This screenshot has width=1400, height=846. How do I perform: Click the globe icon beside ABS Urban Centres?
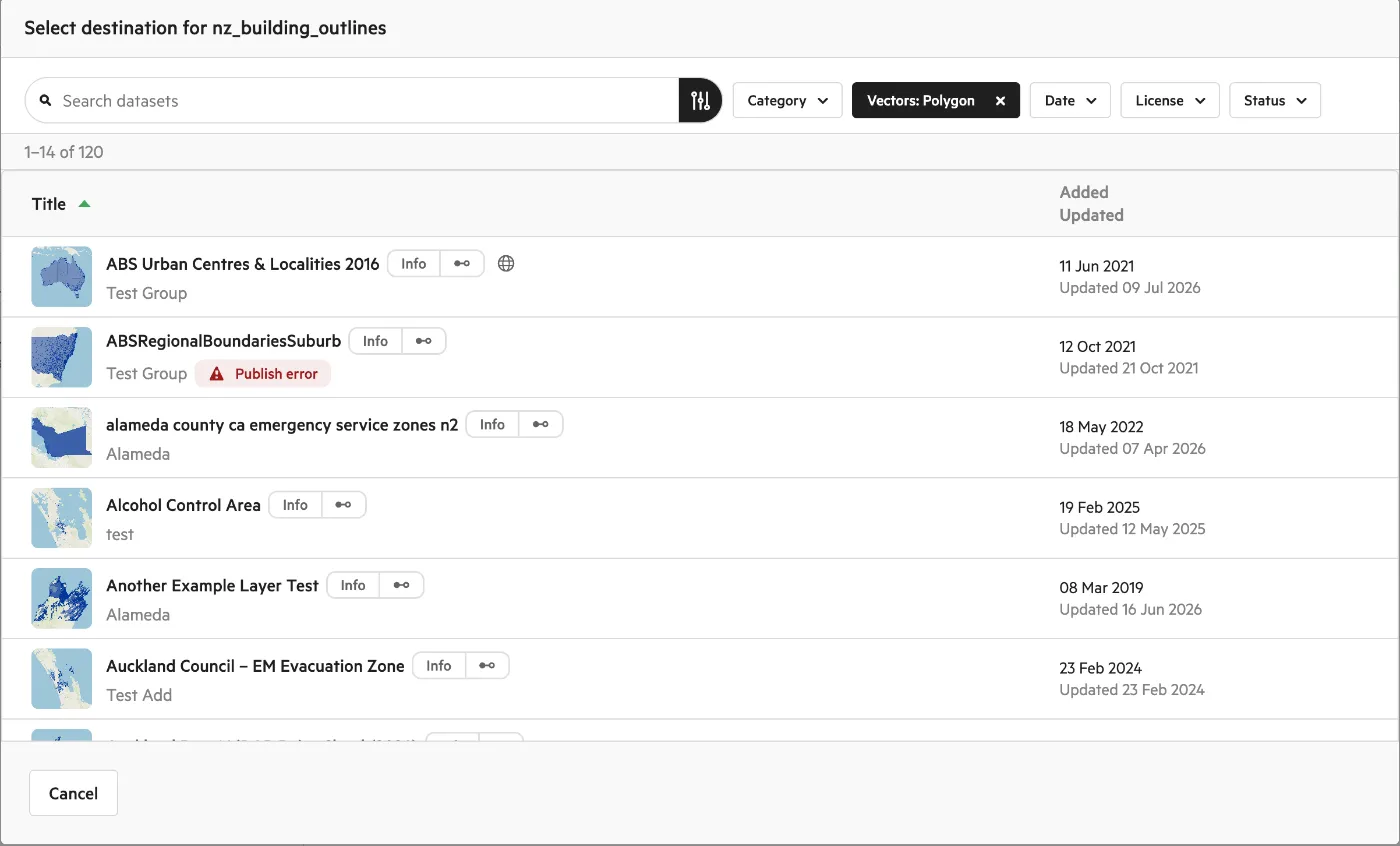[506, 264]
